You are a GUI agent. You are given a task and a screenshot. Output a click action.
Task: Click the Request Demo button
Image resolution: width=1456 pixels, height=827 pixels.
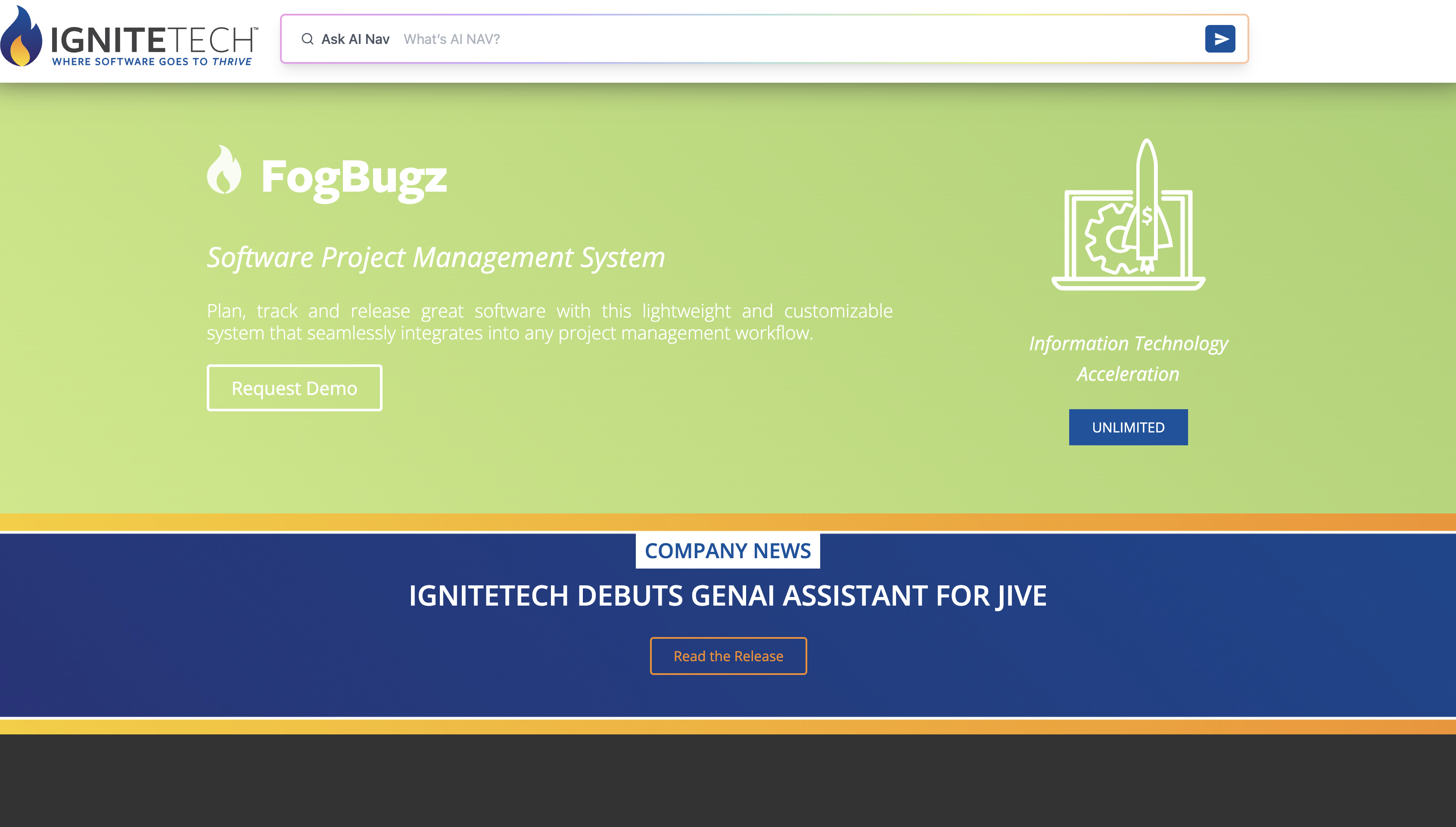click(x=294, y=387)
